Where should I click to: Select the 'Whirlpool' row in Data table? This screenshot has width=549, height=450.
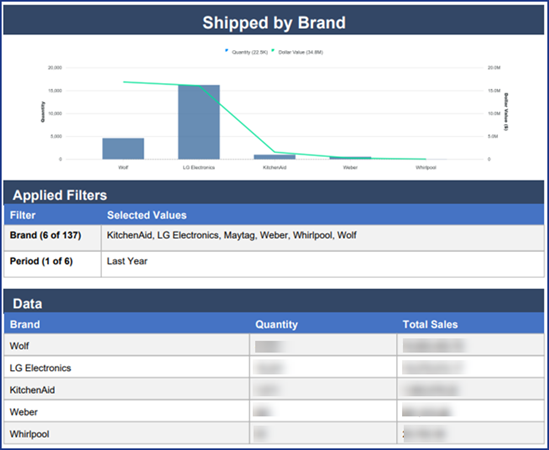274,433
